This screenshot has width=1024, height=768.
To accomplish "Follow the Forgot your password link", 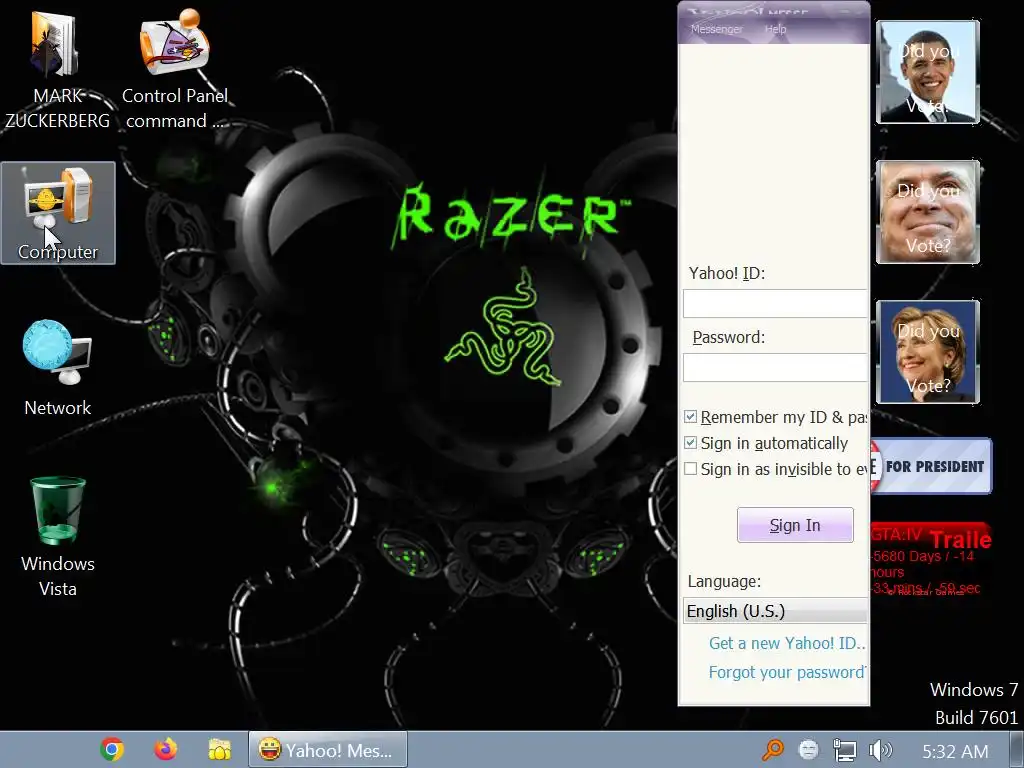I will 787,672.
